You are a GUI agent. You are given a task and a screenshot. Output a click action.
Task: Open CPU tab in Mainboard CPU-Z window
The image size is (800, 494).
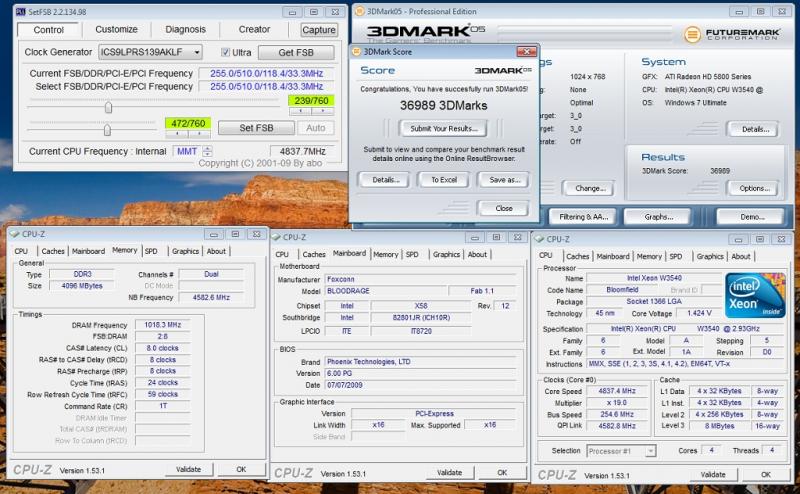282,254
